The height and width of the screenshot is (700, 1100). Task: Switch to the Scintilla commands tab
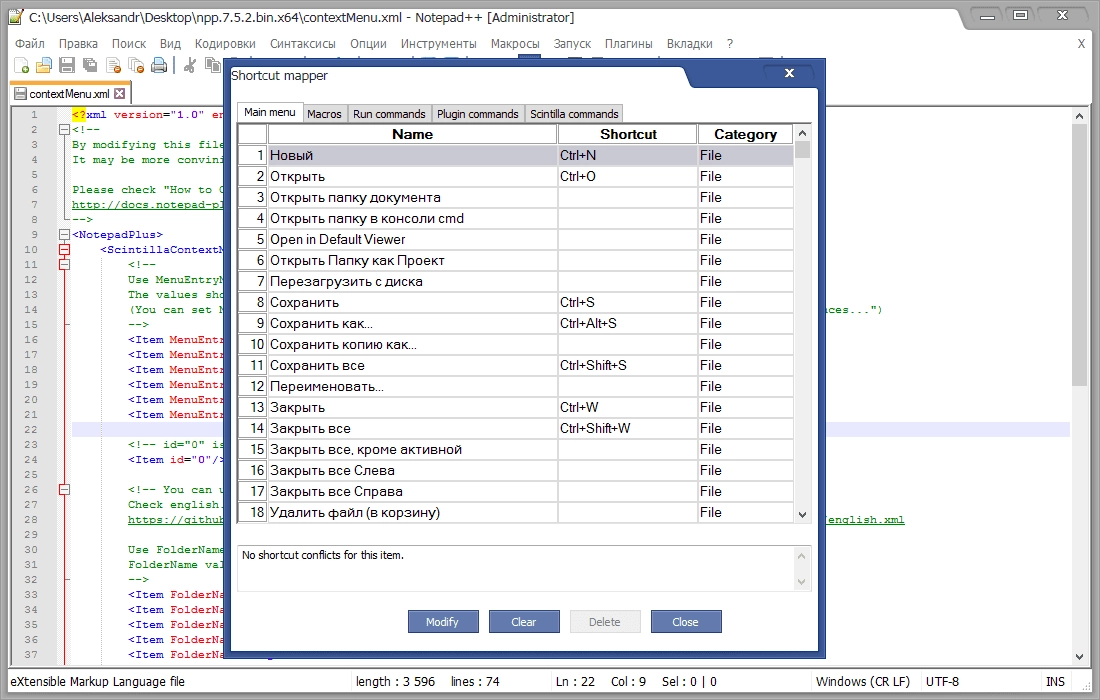[x=574, y=114]
